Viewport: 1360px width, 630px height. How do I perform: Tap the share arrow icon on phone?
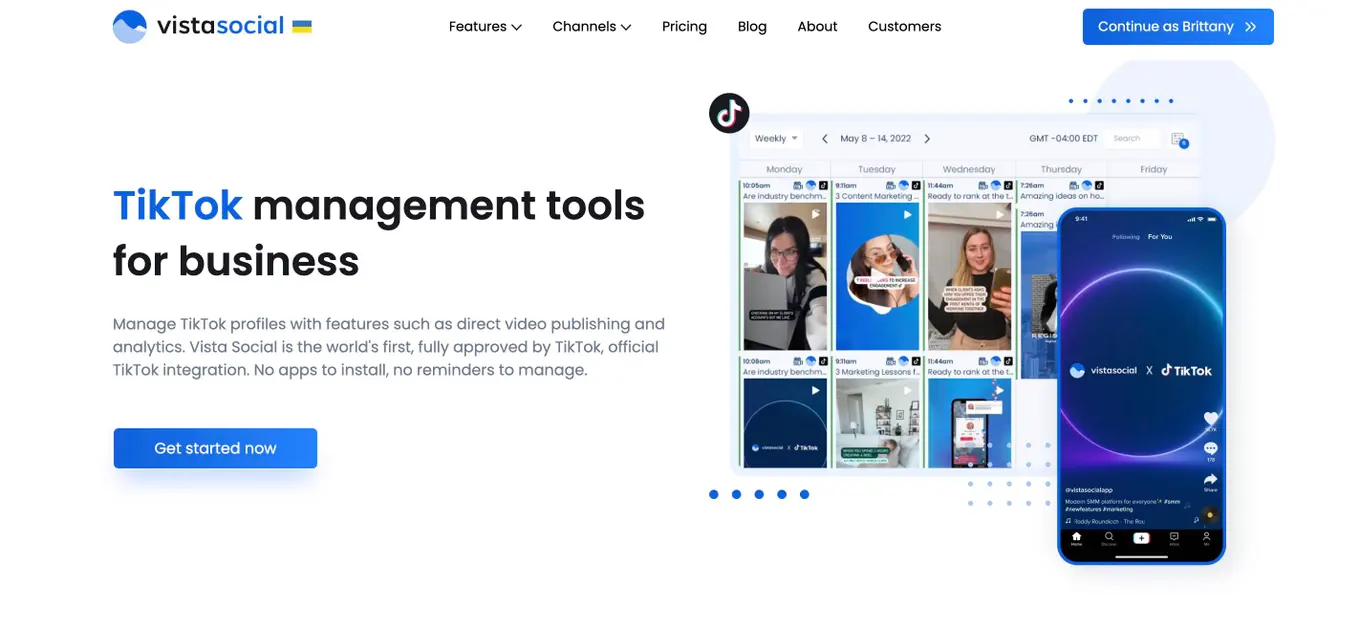tap(1211, 480)
